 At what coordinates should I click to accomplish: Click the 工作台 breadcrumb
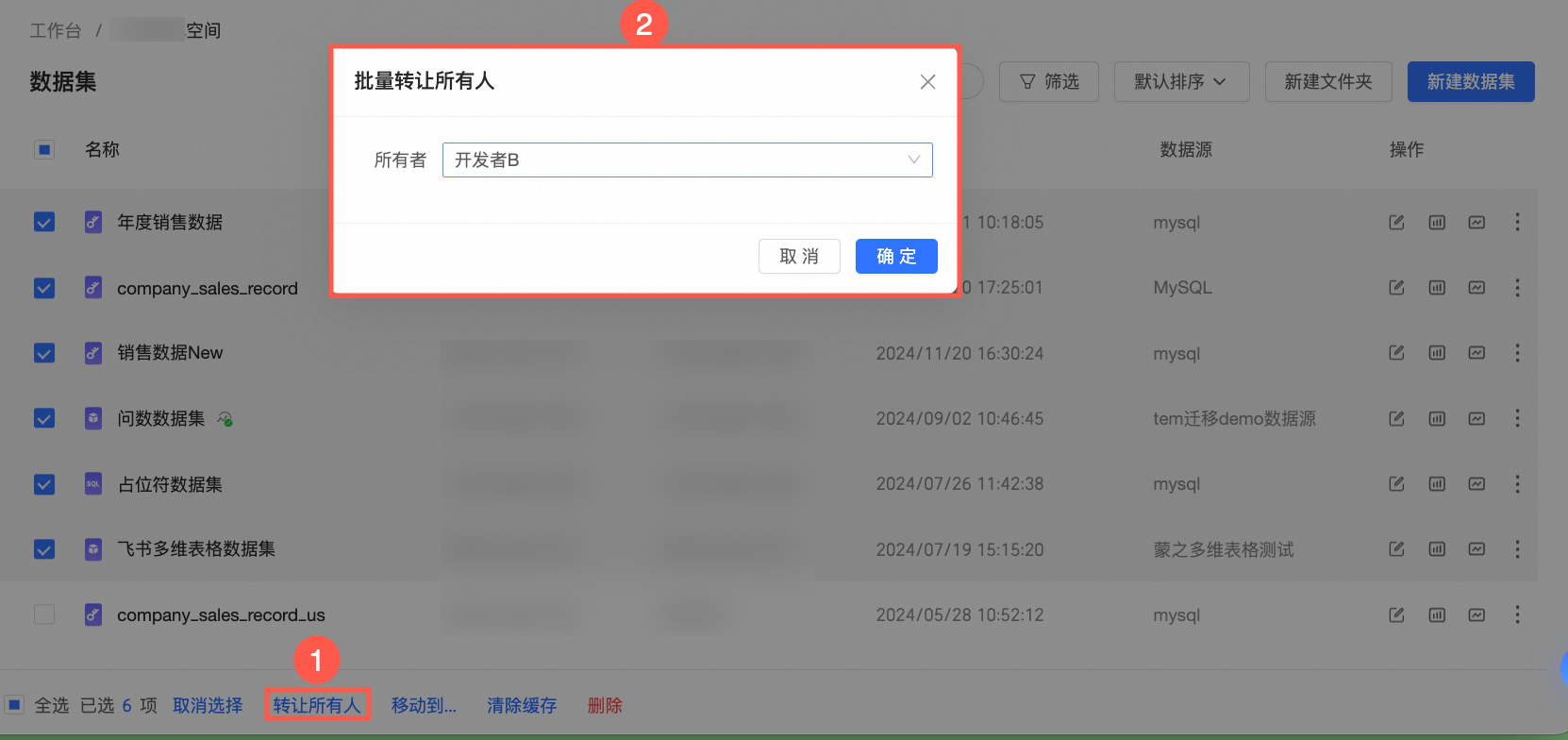click(56, 31)
